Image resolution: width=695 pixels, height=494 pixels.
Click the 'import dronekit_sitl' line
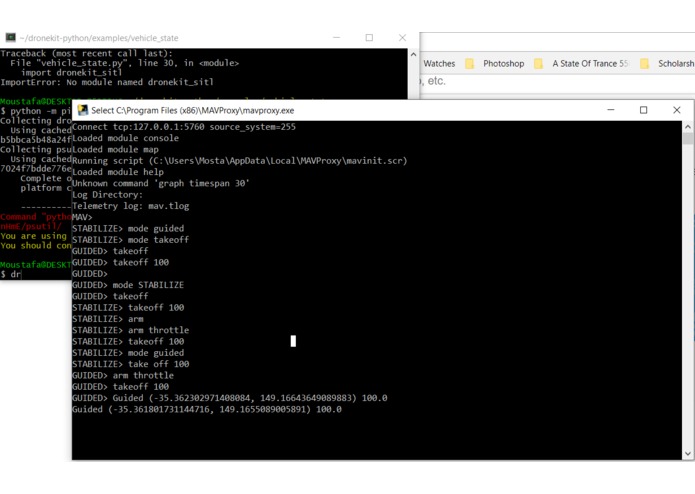pyautogui.click(x=71, y=72)
